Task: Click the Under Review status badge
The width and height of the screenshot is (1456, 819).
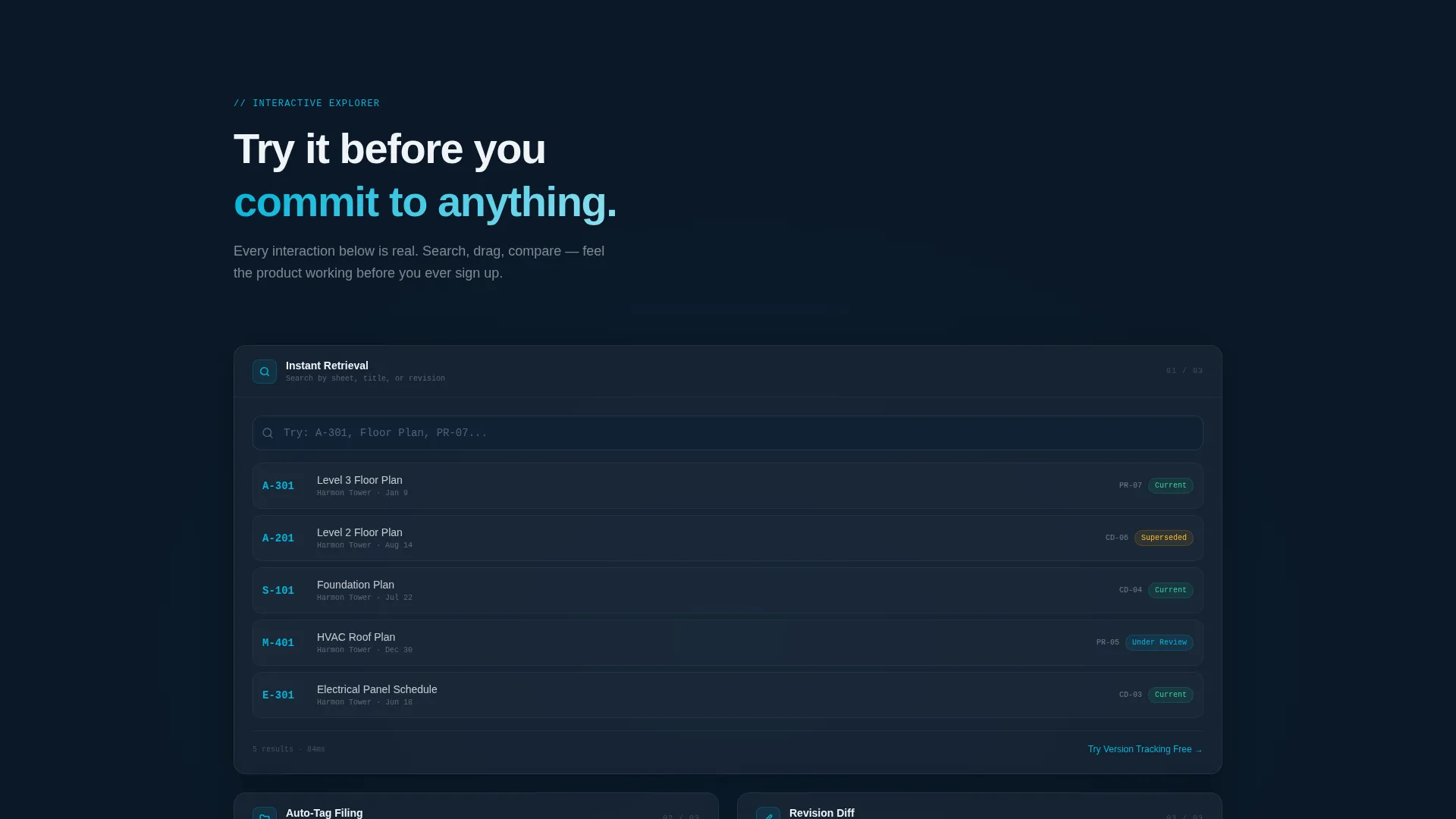Action: (x=1159, y=642)
